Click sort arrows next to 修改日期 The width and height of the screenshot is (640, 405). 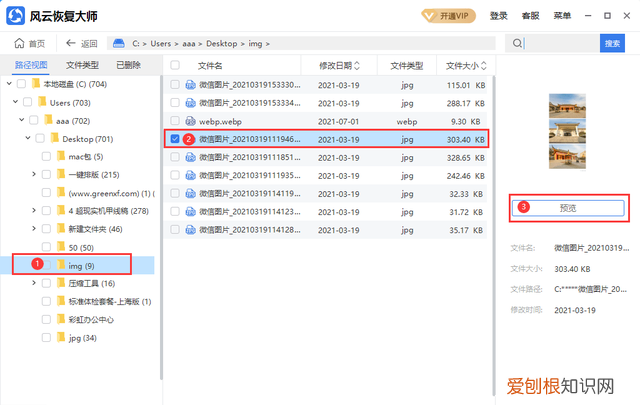357,66
